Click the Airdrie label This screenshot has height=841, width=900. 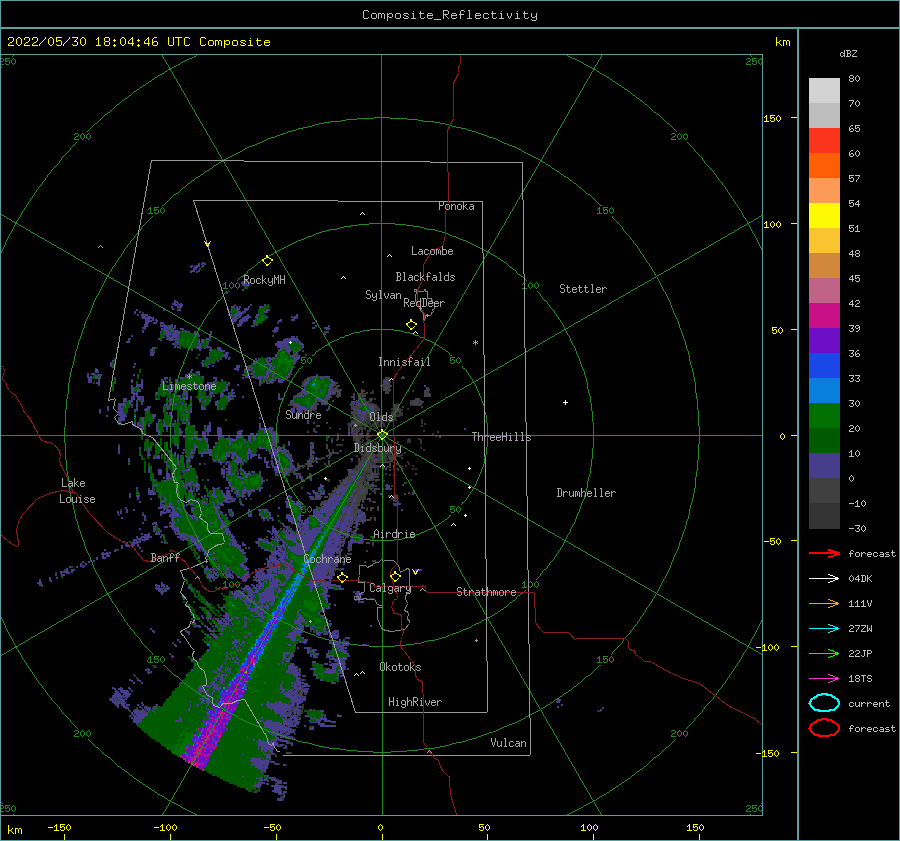click(x=394, y=534)
